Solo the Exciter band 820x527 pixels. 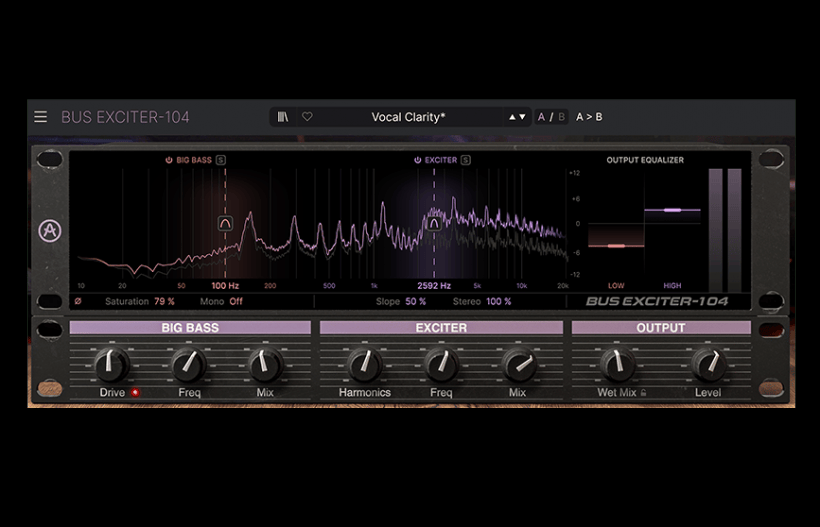(465, 160)
